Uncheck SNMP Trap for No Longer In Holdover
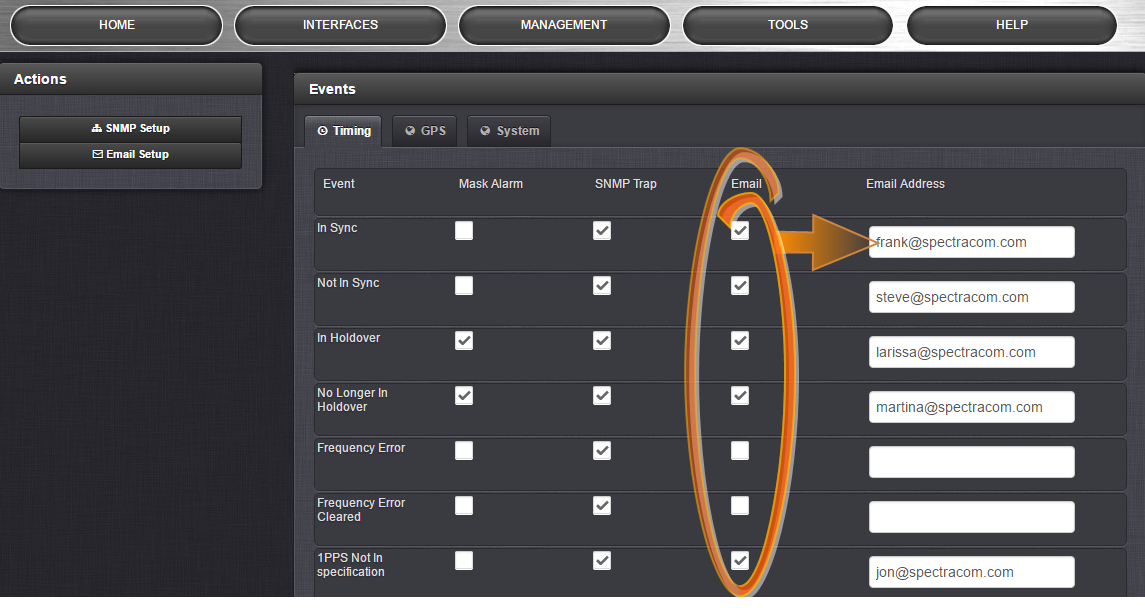This screenshot has height=608, width=1145. tap(602, 396)
